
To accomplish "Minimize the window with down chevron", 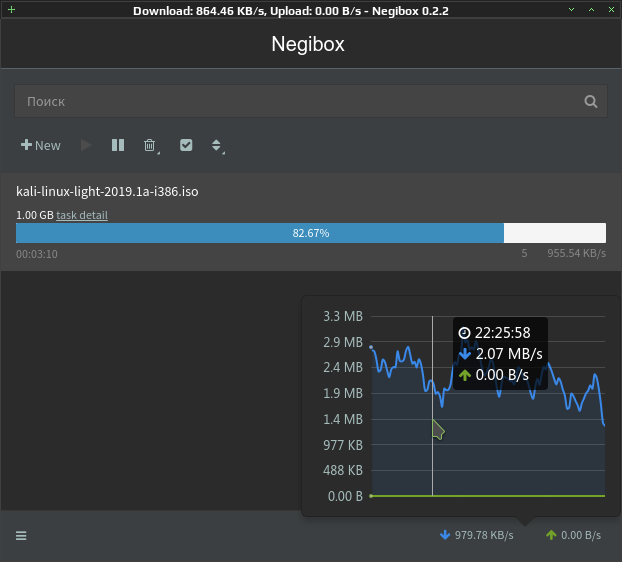I will coord(572,10).
